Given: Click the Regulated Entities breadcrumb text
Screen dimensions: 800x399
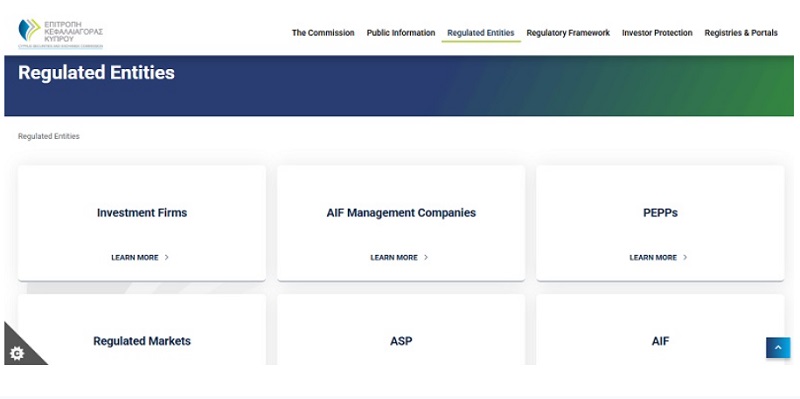Looking at the screenshot, I should coord(49,136).
